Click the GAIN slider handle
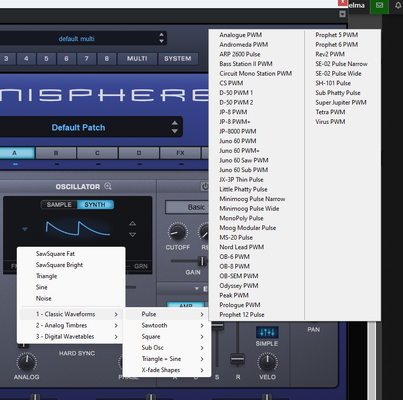 click(x=202, y=261)
